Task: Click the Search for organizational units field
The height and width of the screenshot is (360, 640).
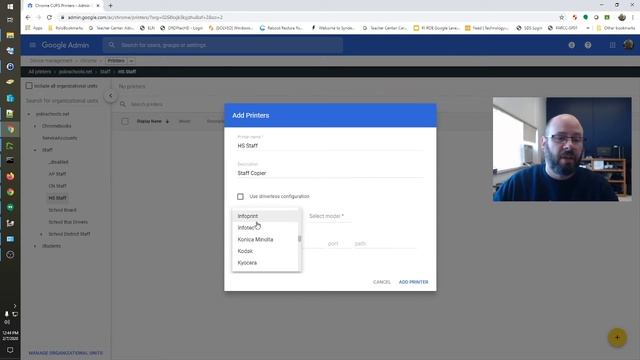Action: pos(62,100)
